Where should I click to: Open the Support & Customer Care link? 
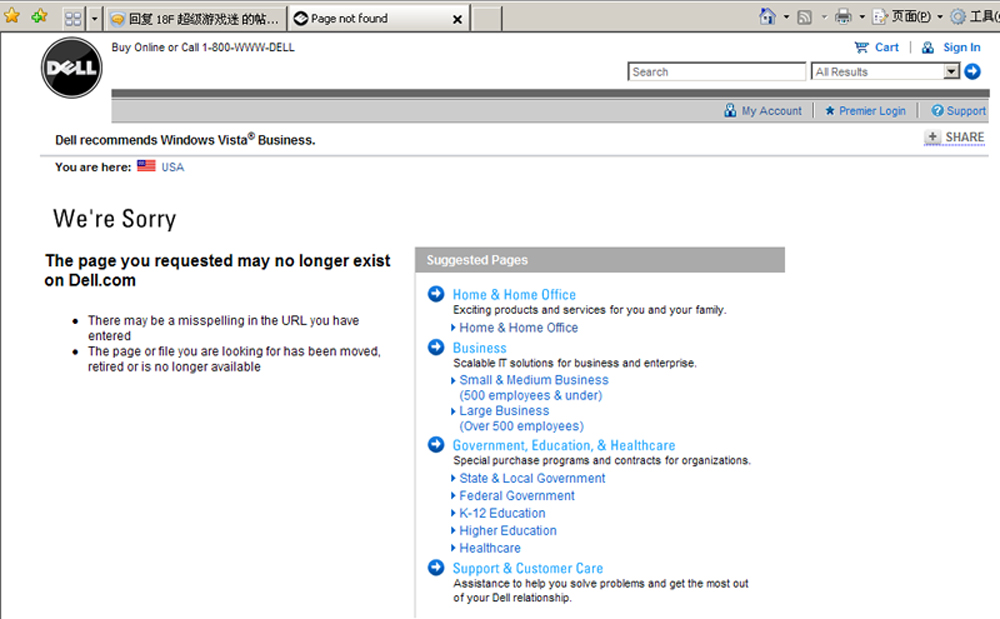(x=527, y=568)
